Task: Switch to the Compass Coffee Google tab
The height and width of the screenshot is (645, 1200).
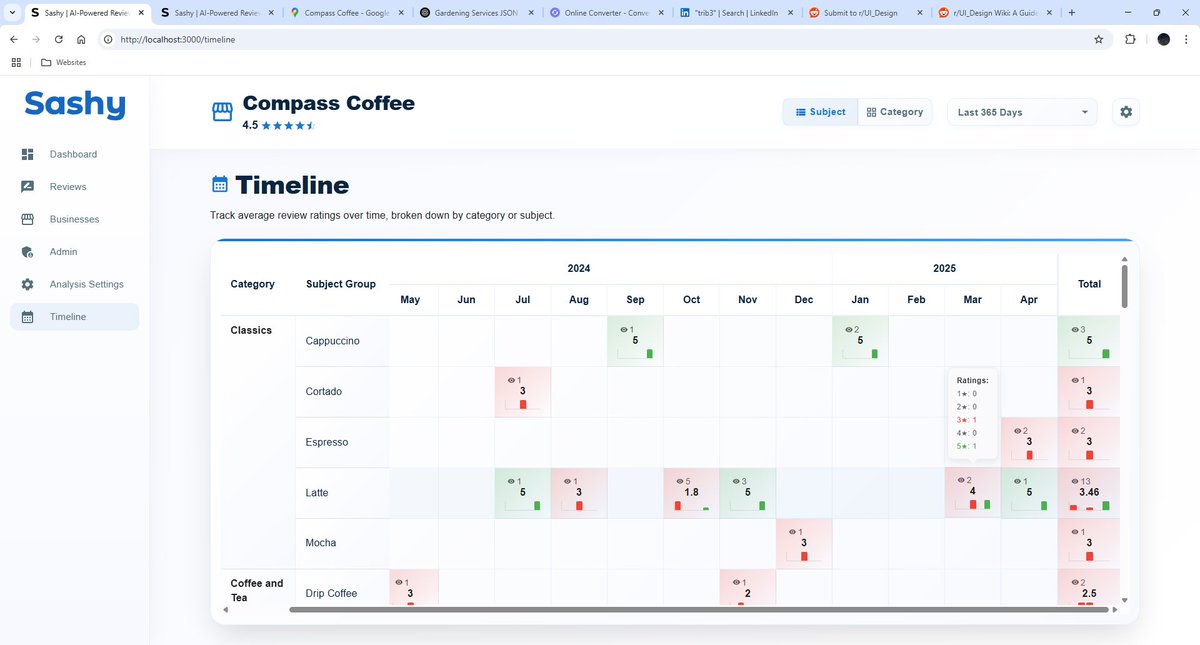Action: pyautogui.click(x=346, y=12)
